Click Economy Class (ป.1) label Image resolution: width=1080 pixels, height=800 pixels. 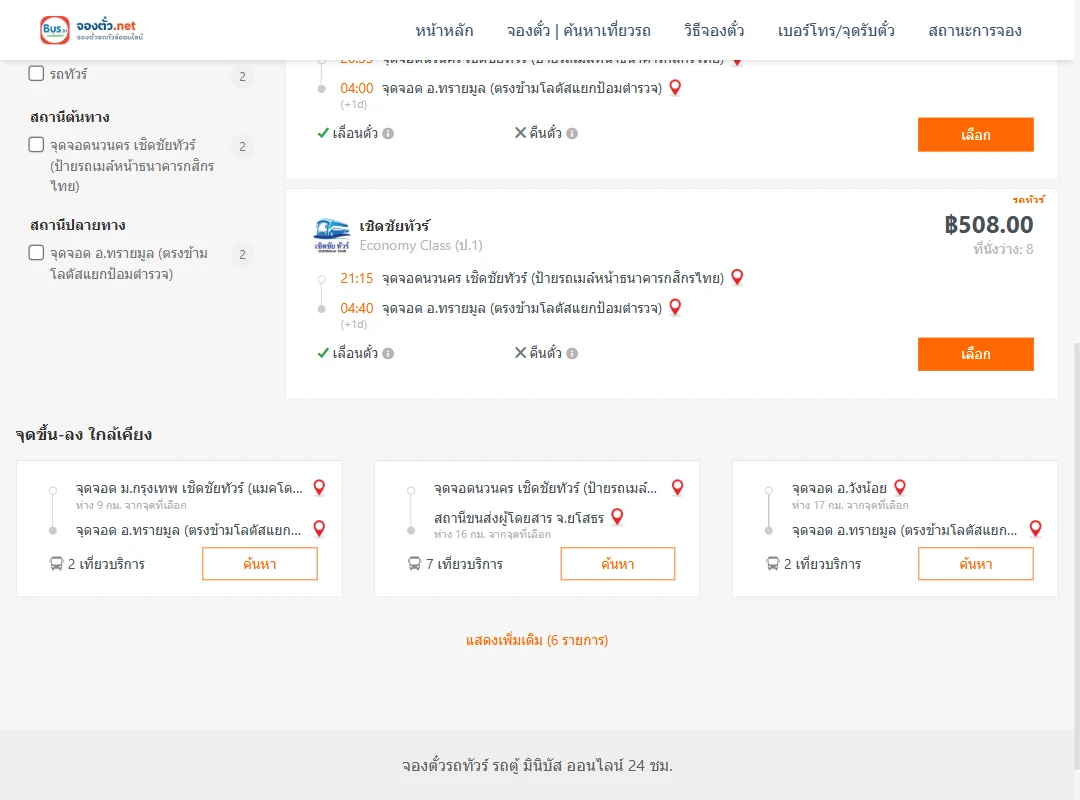[x=421, y=245]
